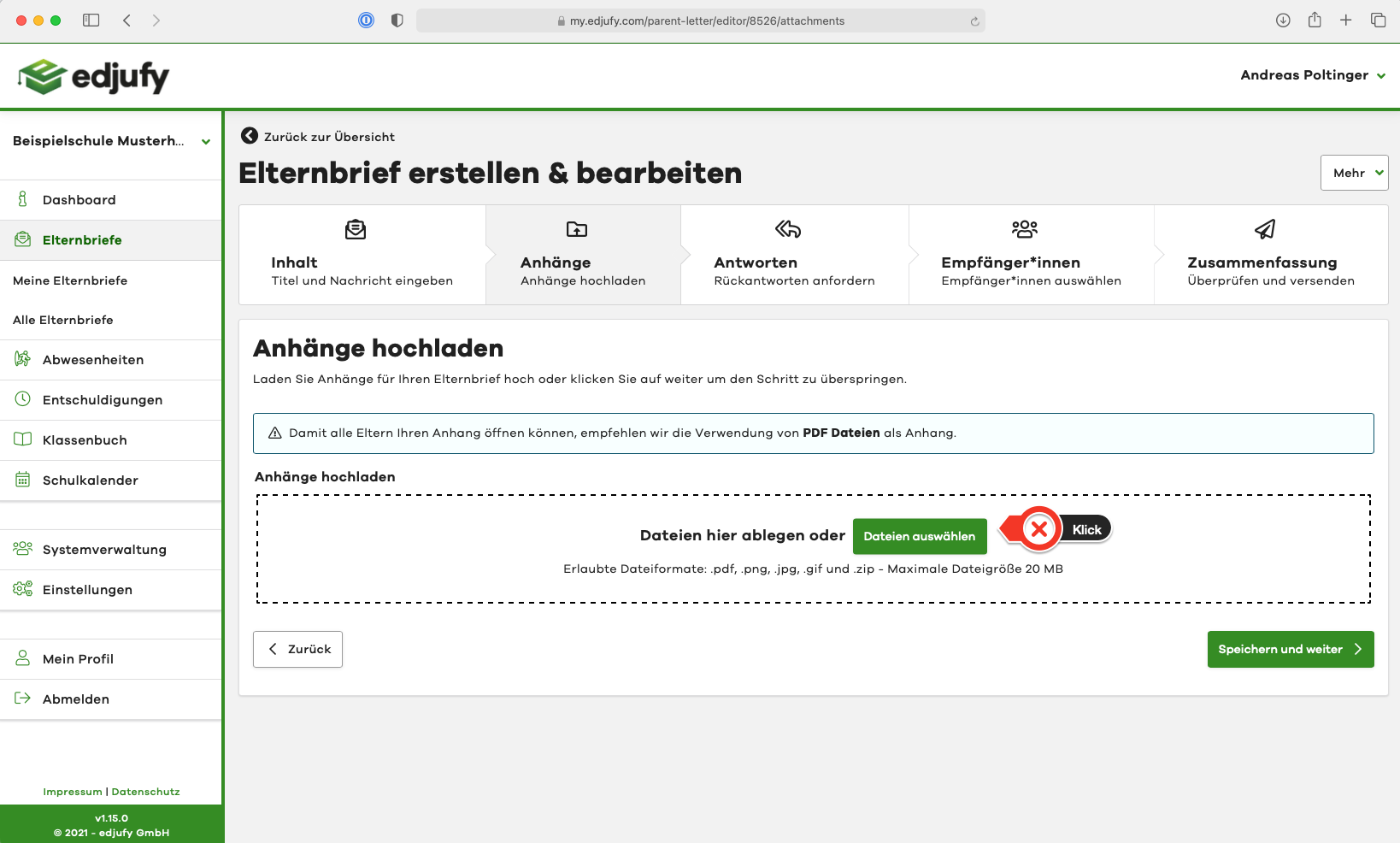
Task: Open the Andreas Poltinger user menu
Action: [1312, 75]
